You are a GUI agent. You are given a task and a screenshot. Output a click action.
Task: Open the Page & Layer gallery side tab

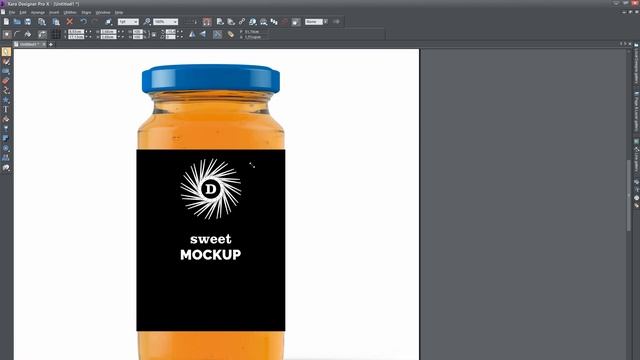pos(636,111)
